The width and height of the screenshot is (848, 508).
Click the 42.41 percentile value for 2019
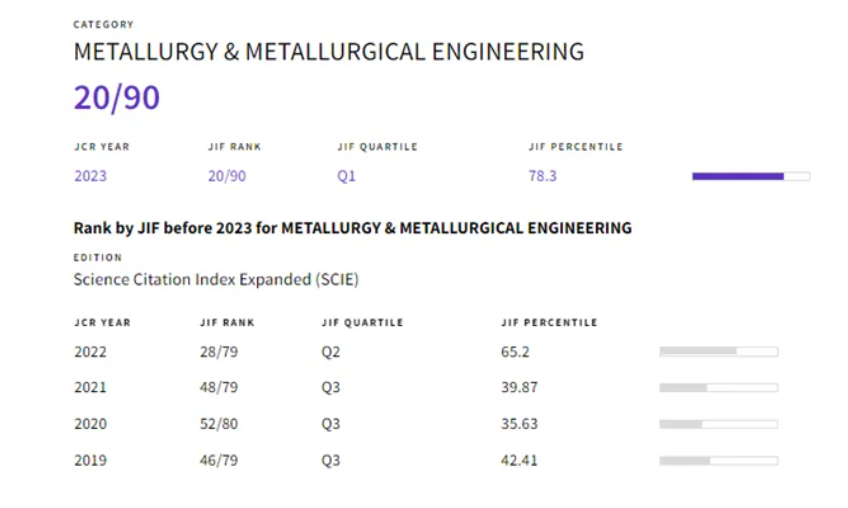(x=519, y=461)
